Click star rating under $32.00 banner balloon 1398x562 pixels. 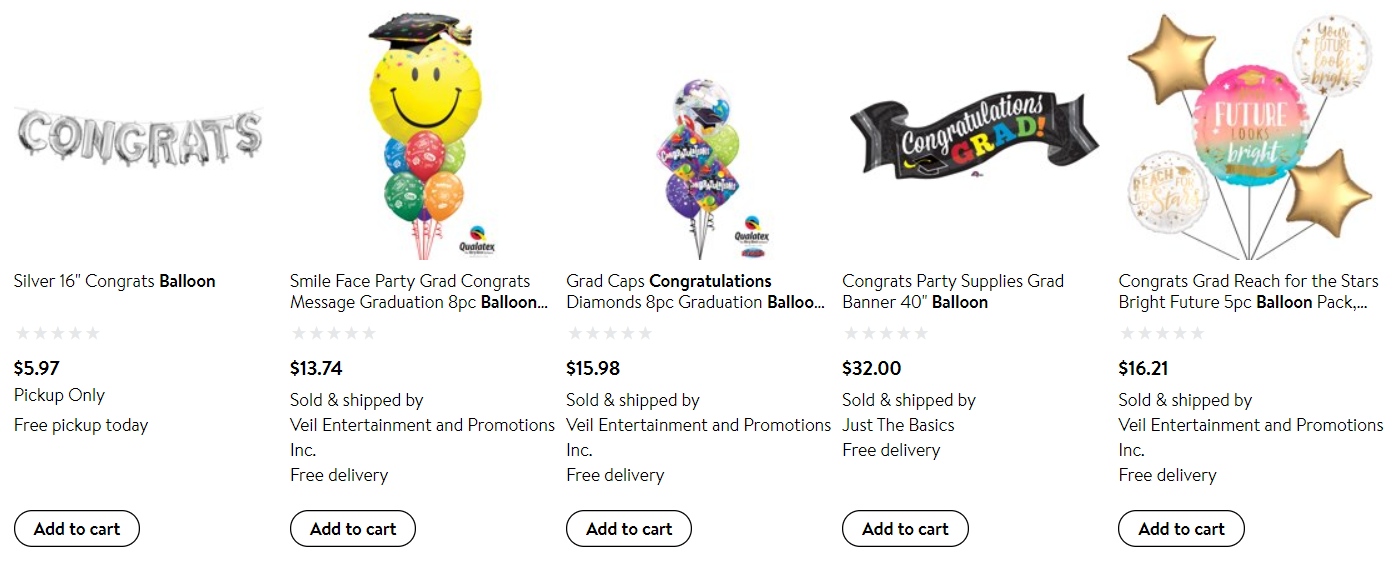886,333
